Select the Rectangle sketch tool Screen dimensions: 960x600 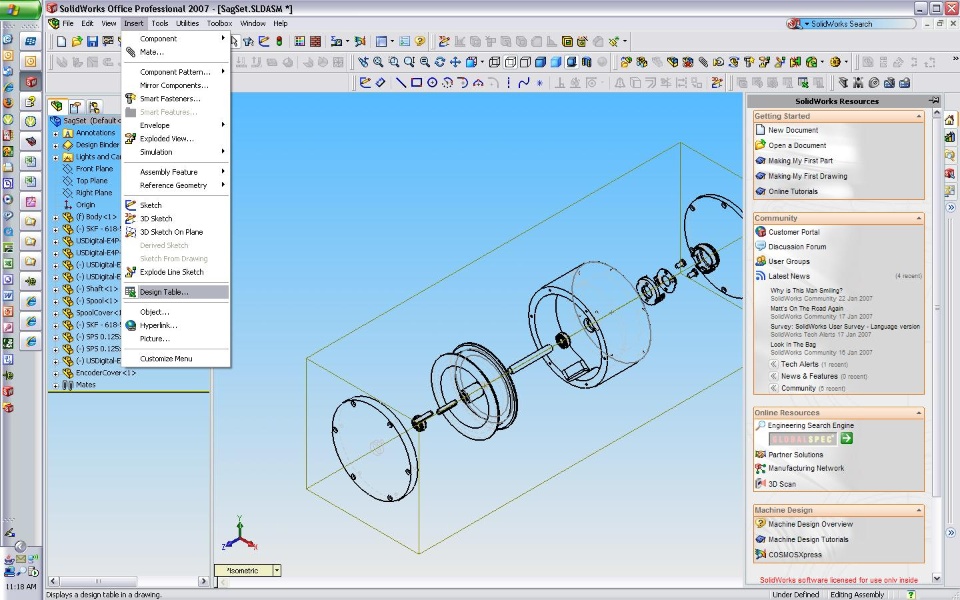(x=416, y=82)
